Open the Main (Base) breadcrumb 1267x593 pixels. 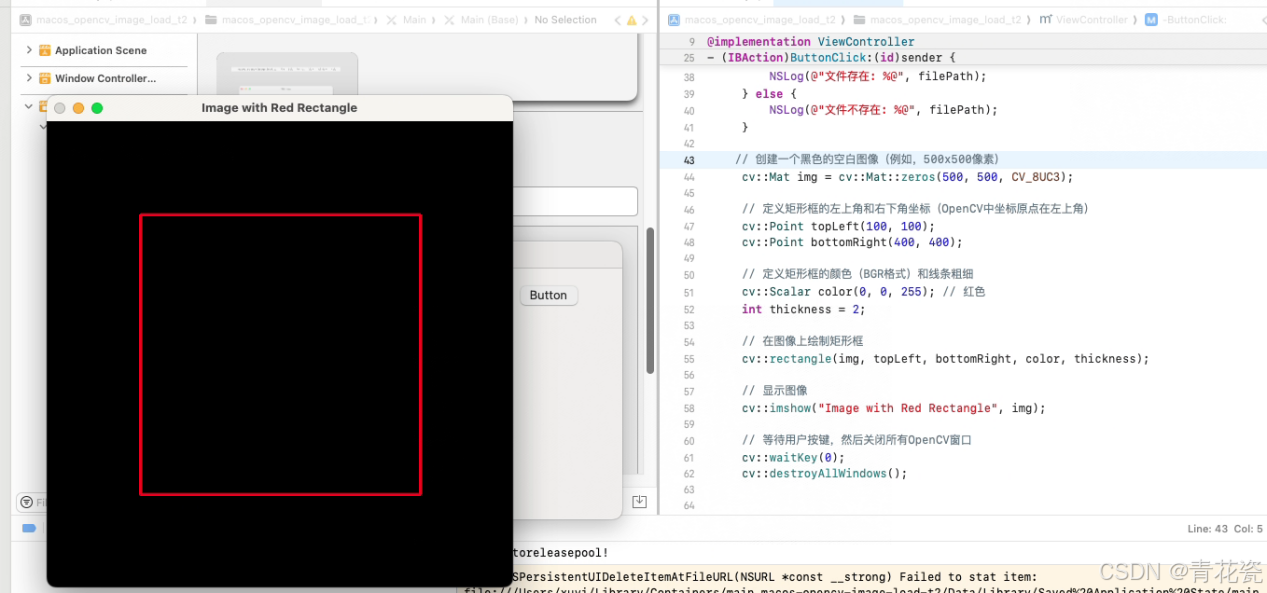[481, 20]
